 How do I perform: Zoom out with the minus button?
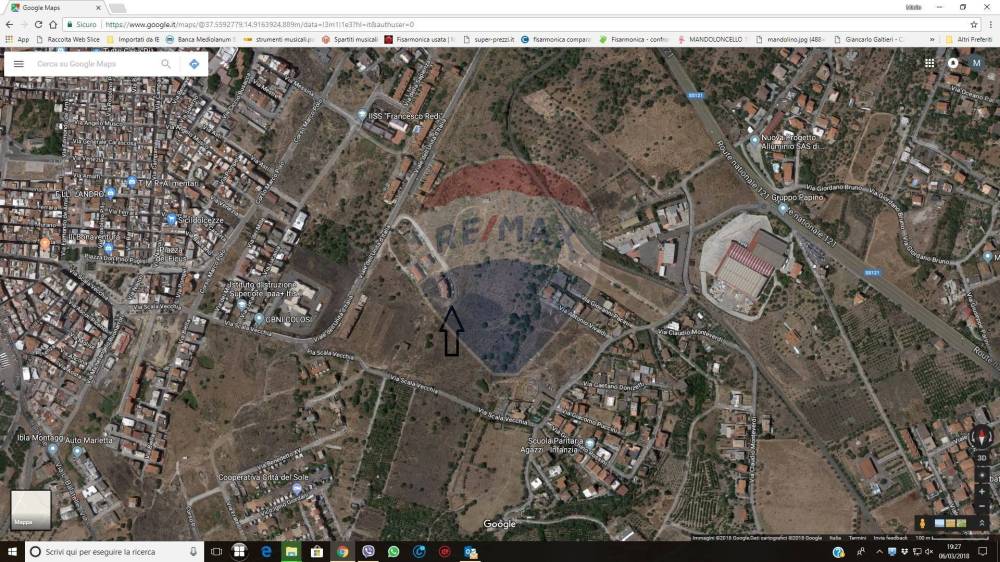pyautogui.click(x=982, y=506)
